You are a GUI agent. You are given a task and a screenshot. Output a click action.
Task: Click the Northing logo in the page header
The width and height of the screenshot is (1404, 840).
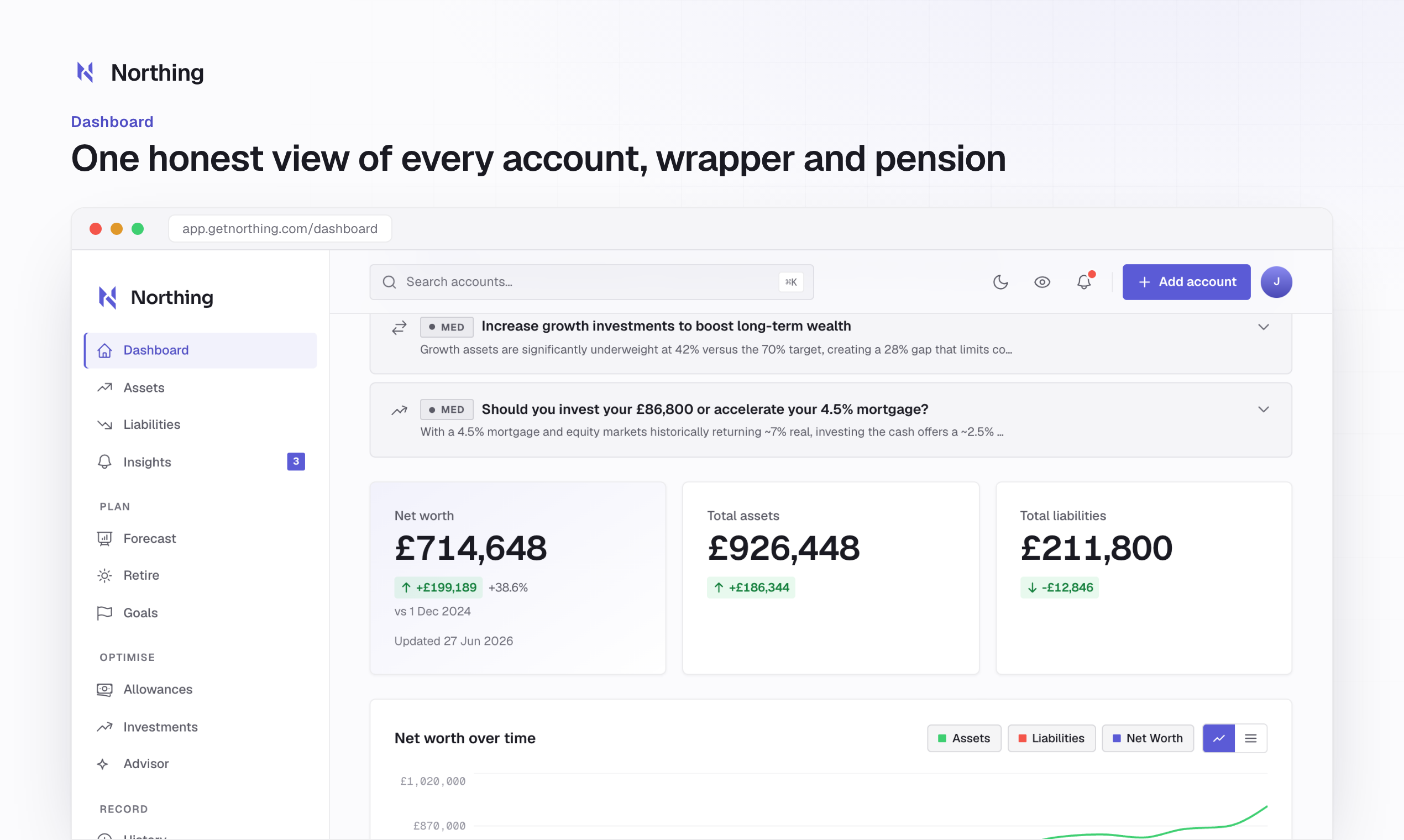(x=140, y=72)
